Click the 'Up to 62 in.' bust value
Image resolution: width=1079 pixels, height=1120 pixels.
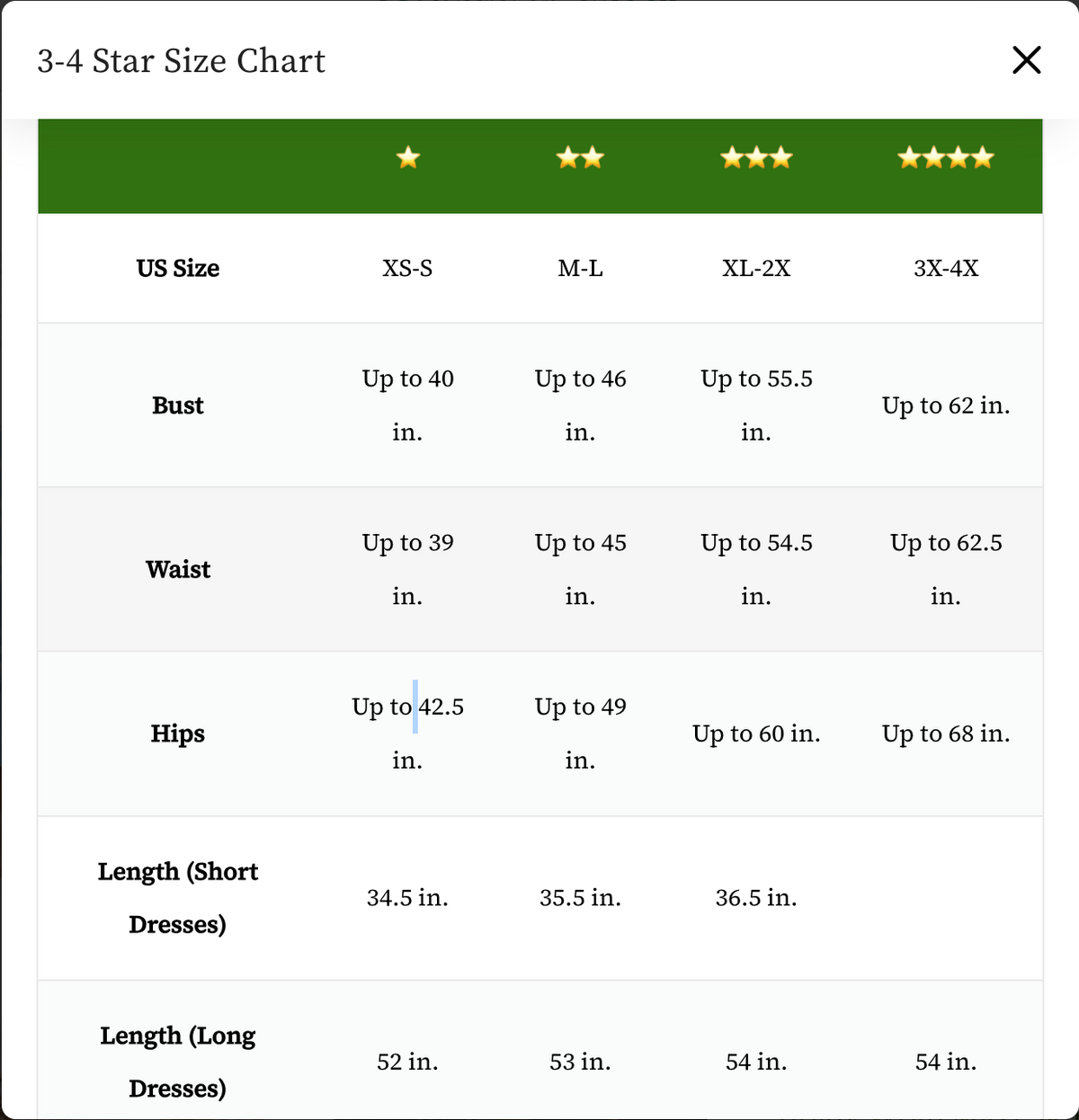tap(946, 405)
